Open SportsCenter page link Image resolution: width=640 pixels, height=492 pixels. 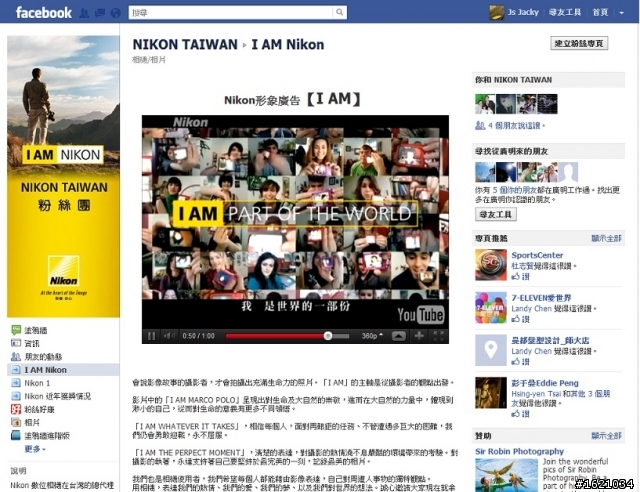(x=537, y=255)
